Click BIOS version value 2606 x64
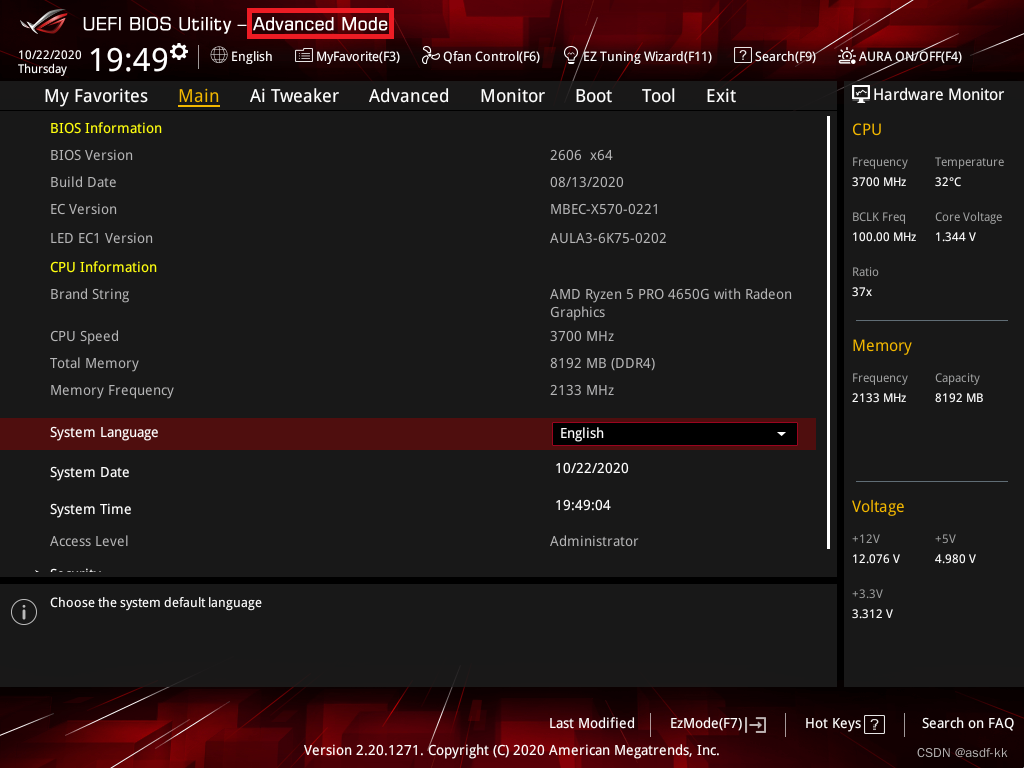Screen dimensions: 1024x768 click(581, 155)
